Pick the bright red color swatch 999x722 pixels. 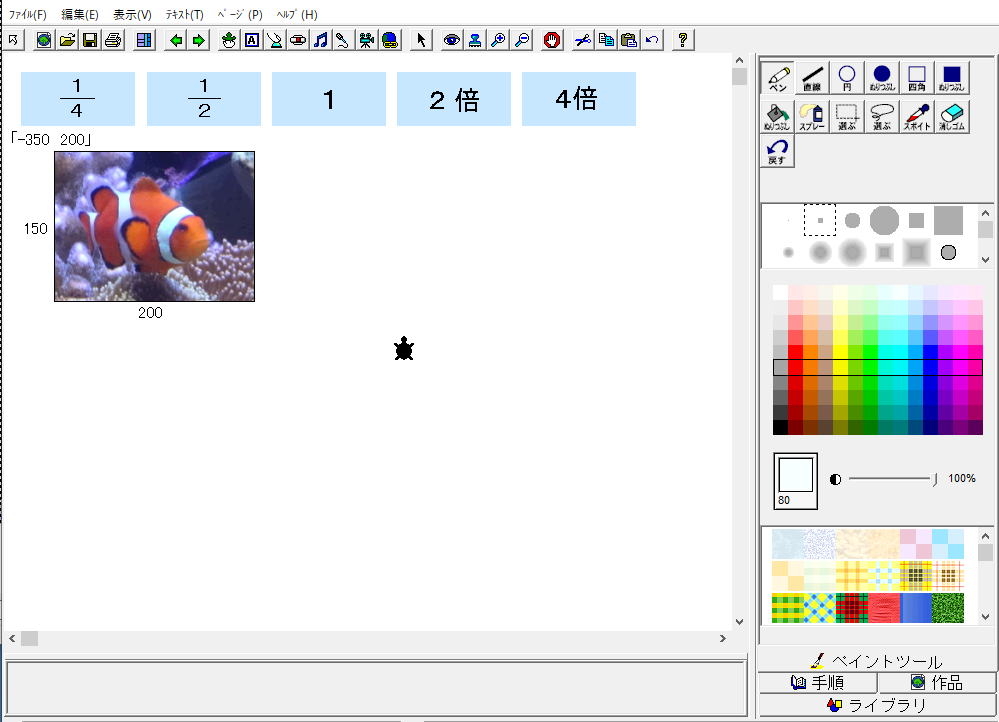click(x=796, y=352)
